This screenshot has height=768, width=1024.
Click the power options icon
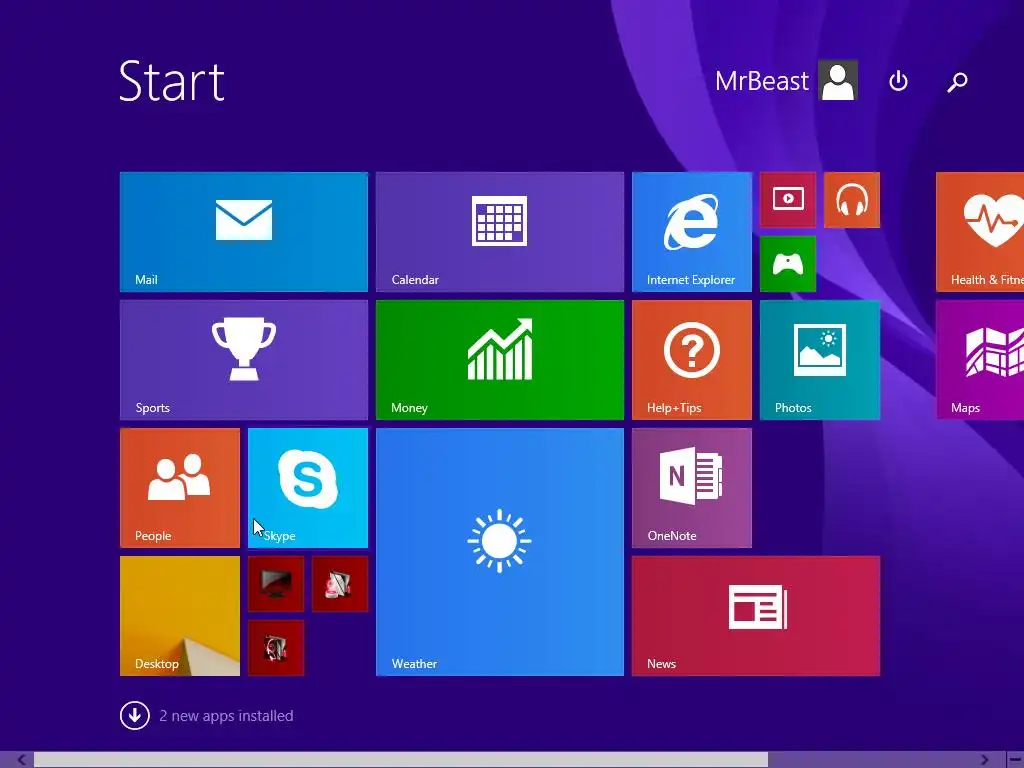pyautogui.click(x=899, y=81)
